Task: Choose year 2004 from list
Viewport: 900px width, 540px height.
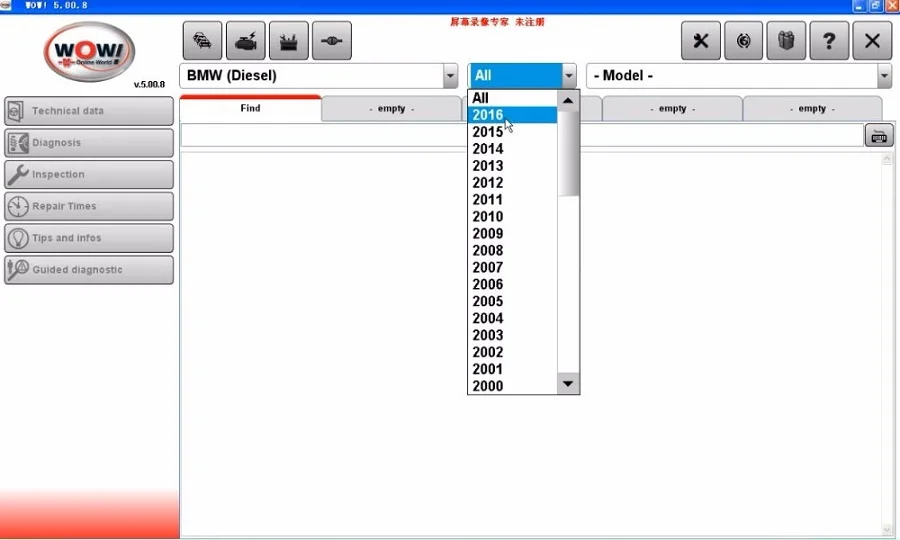Action: point(513,318)
